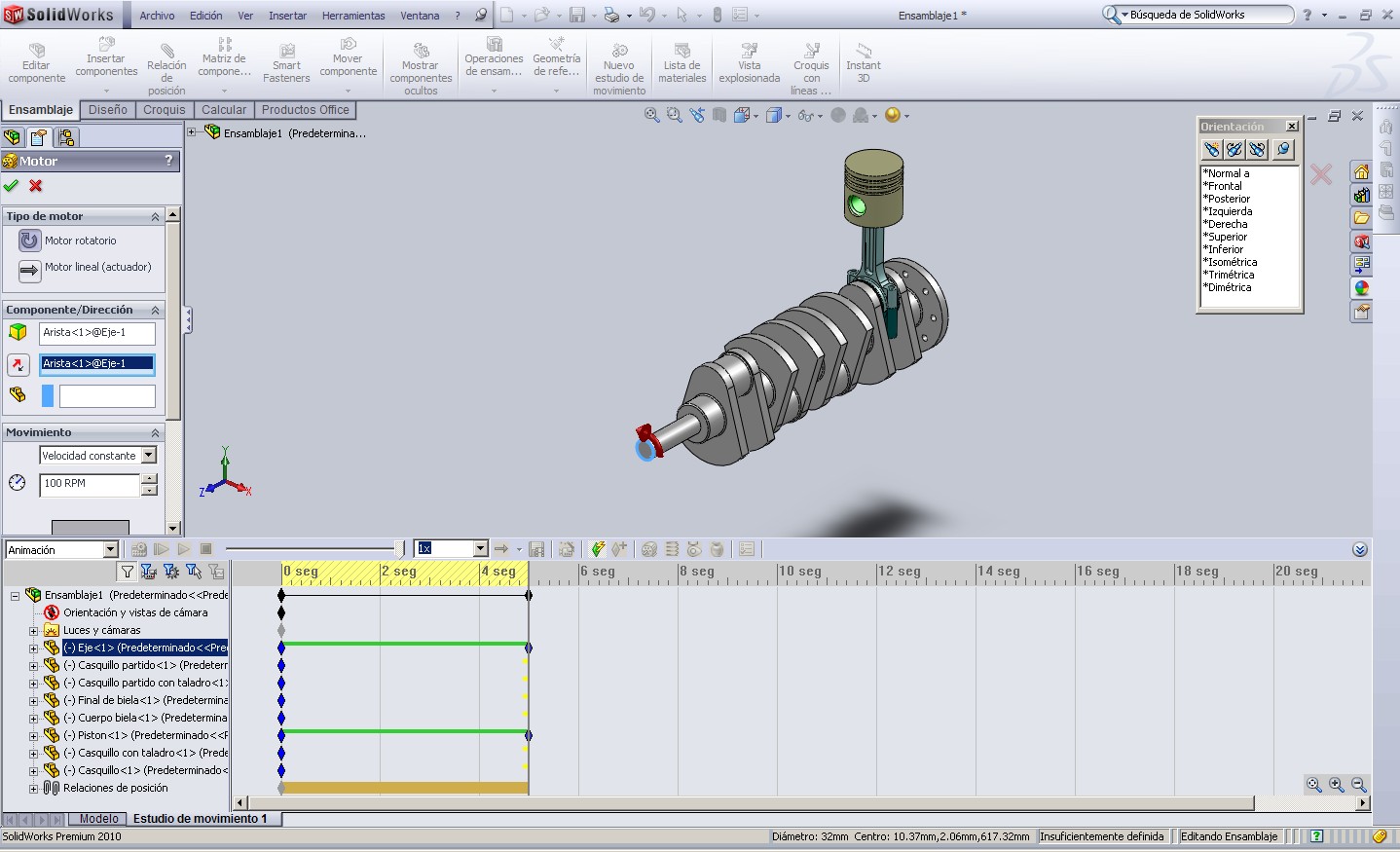Image resolution: width=1400 pixels, height=852 pixels.
Task: Click zoom to fit icon in viewport toolbar
Action: pyautogui.click(x=652, y=115)
